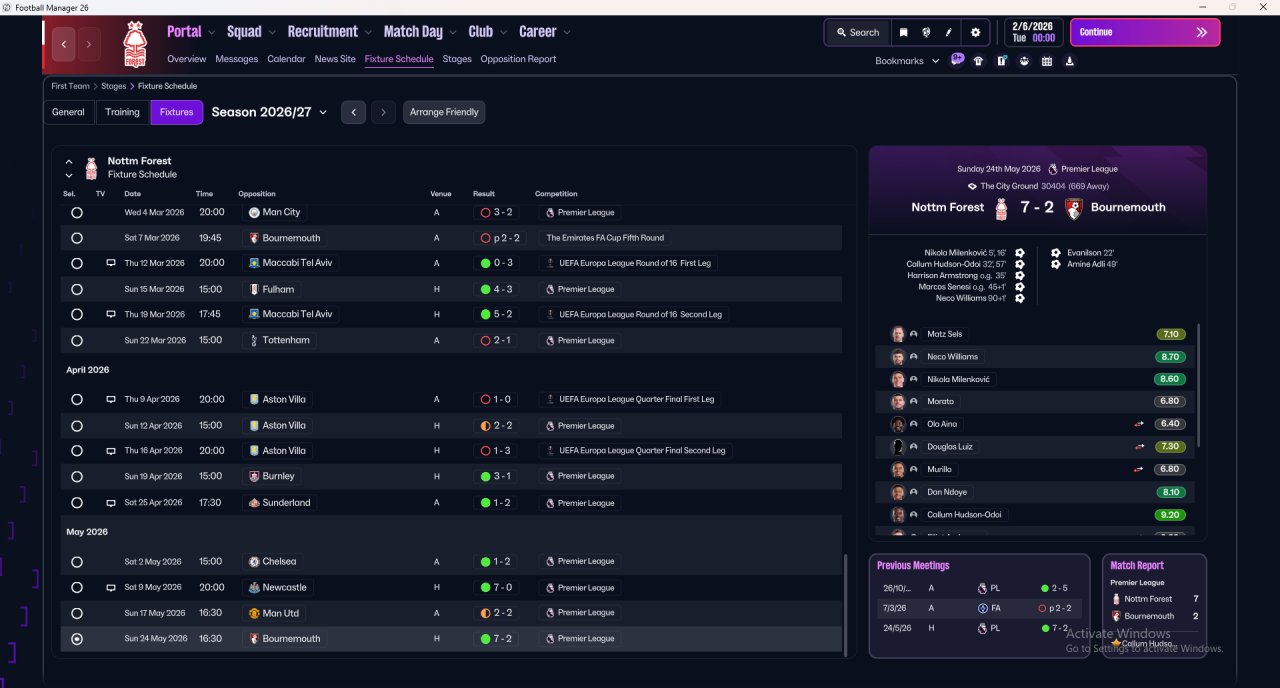Open the 9+ messages chat bubble shortcut
Image resolution: width=1280 pixels, height=688 pixels.
957,60
